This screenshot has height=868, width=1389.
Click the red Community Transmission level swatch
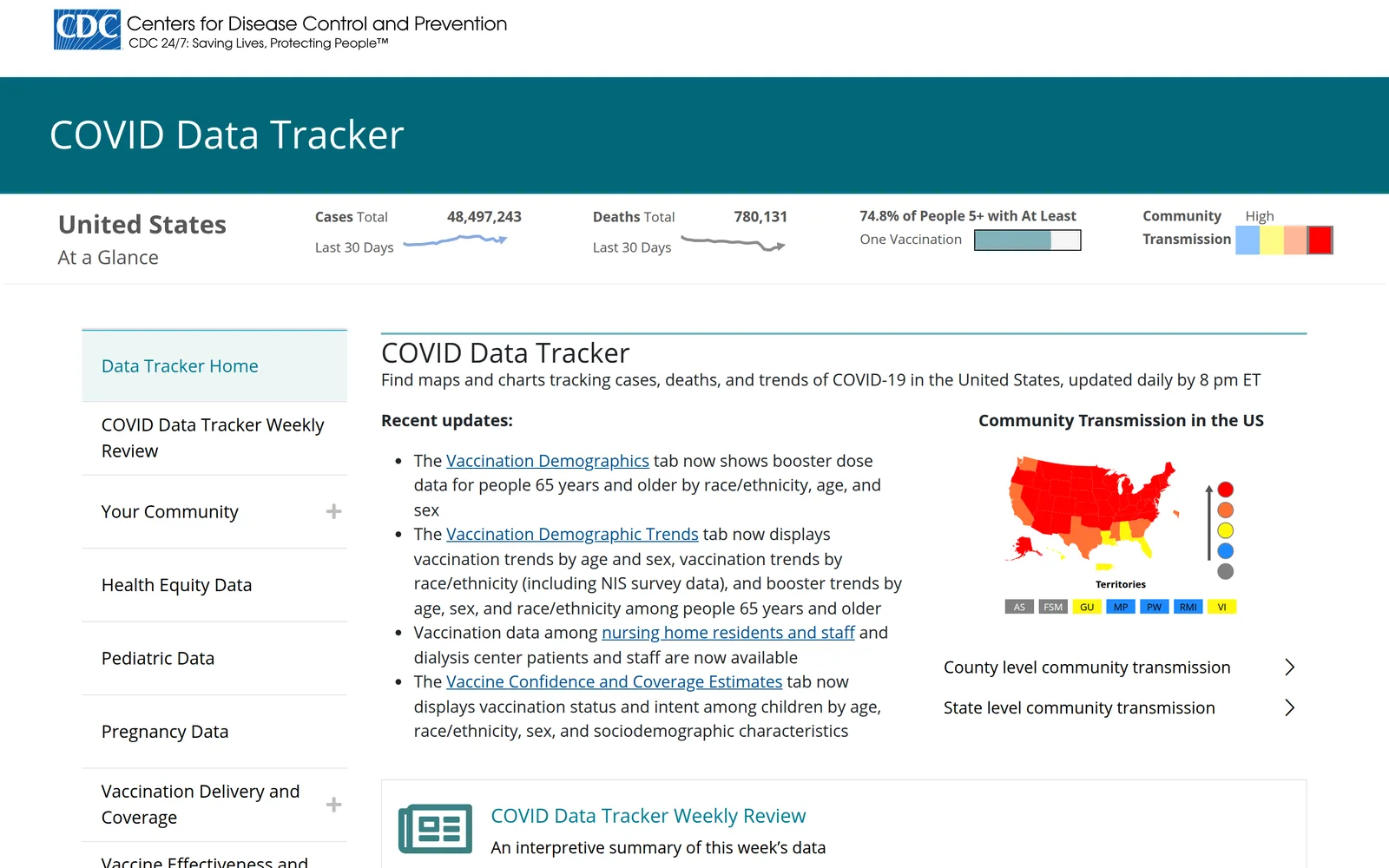tap(1320, 240)
